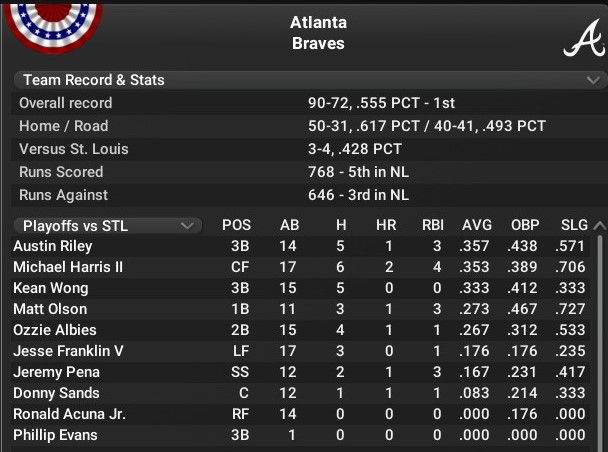Click the vertical scrollbar of the stats table
The width and height of the screenshot is (608, 452).
(x=600, y=341)
